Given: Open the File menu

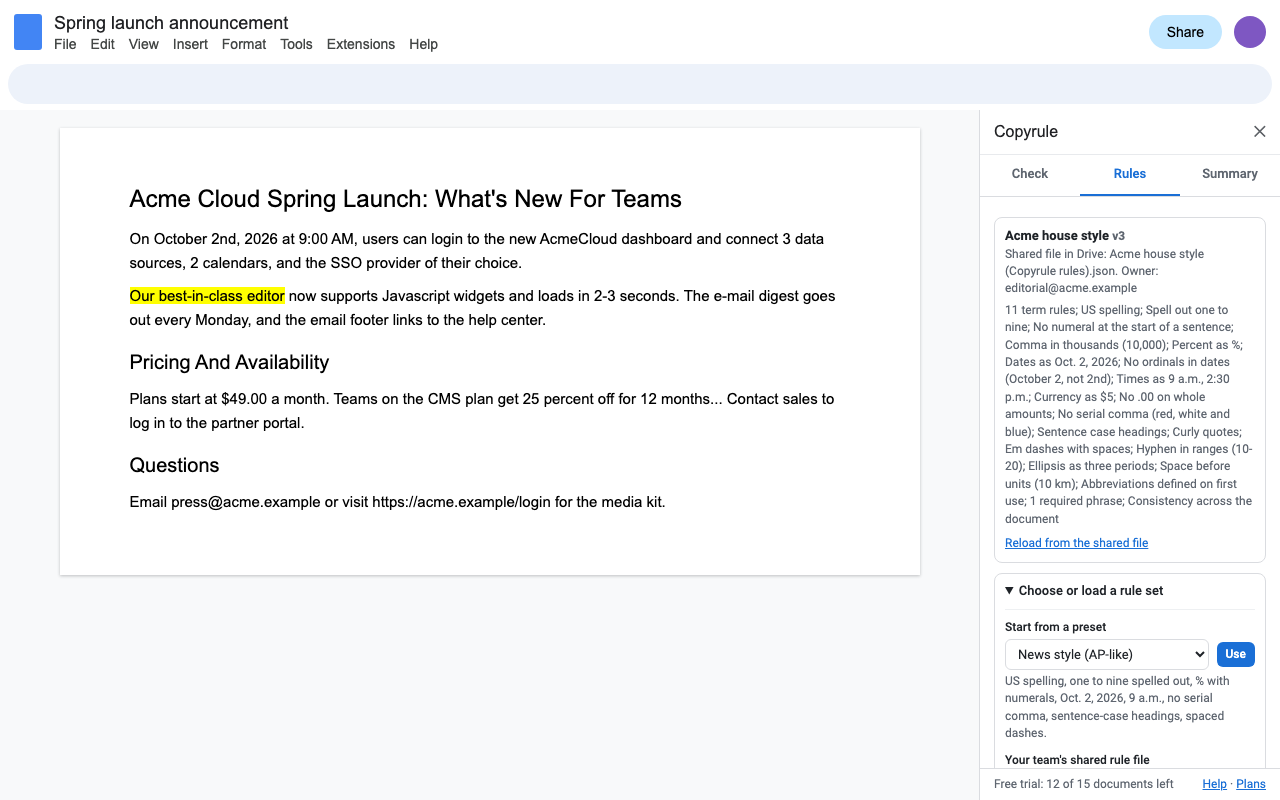Looking at the screenshot, I should coord(65,44).
